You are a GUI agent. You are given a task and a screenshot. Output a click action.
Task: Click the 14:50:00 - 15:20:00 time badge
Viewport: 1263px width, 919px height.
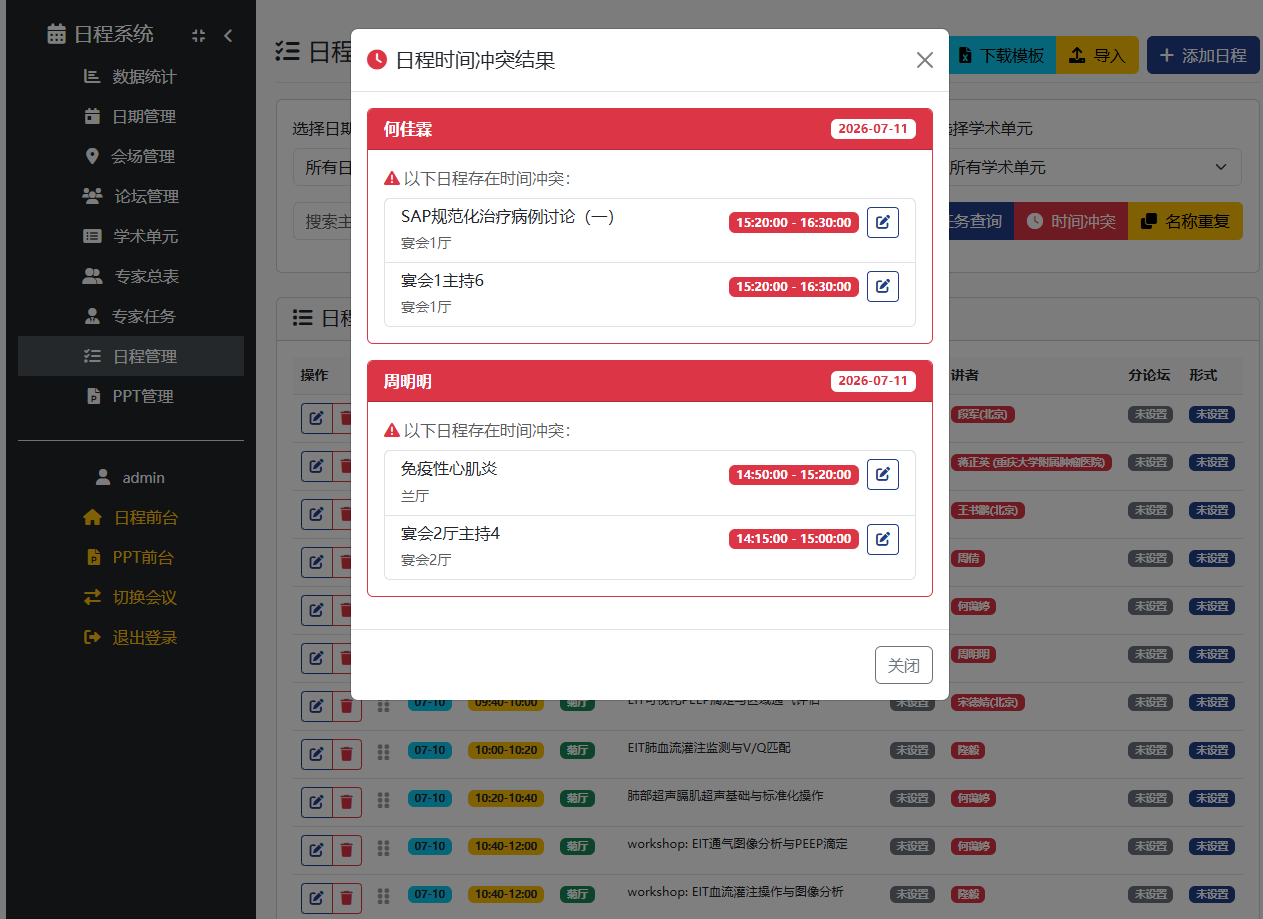[x=794, y=475]
